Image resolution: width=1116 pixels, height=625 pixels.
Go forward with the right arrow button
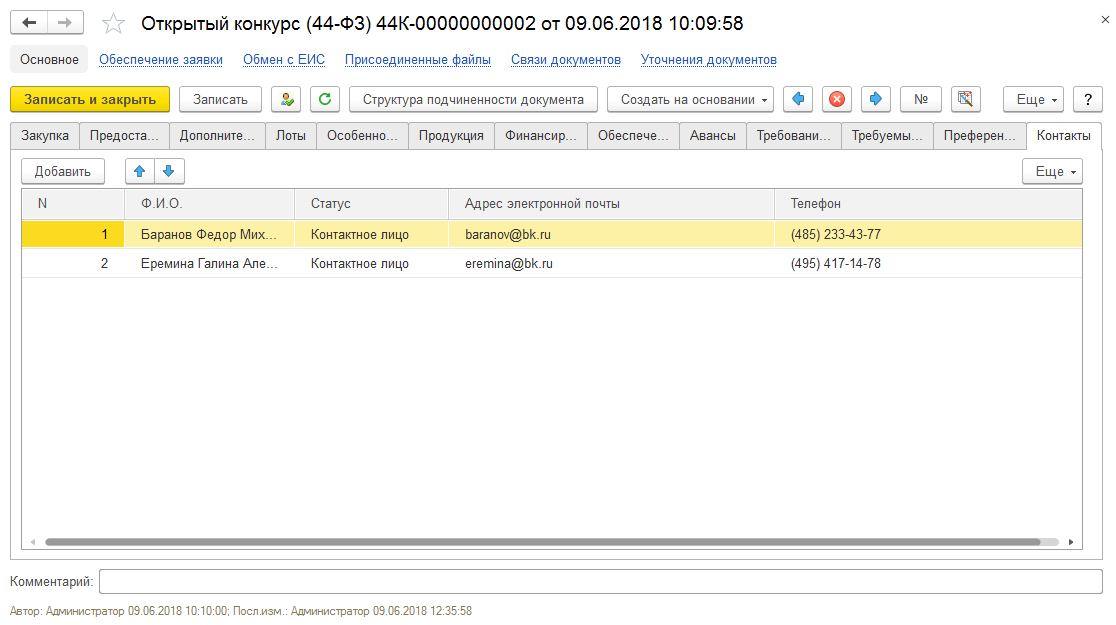click(65, 23)
